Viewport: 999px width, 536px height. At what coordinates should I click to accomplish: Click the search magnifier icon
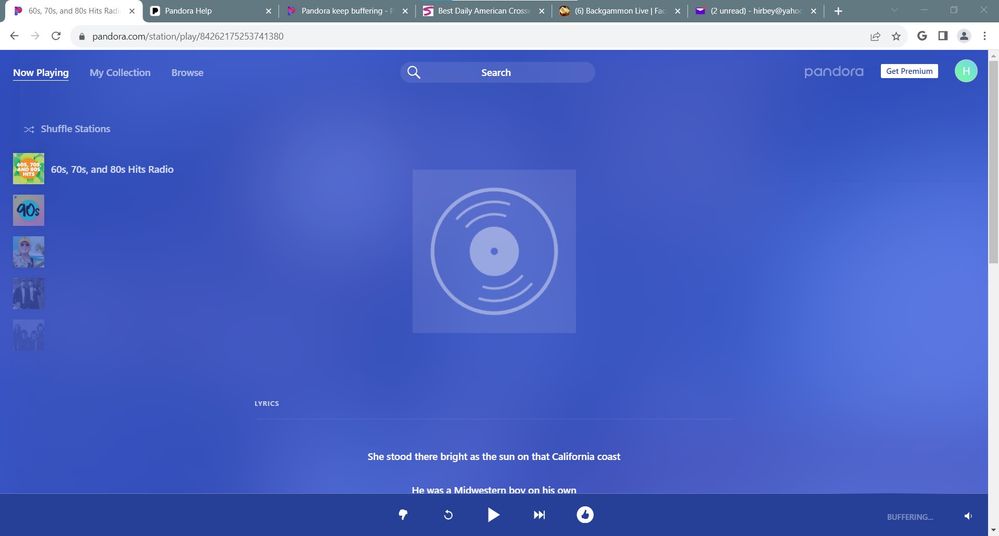click(413, 73)
